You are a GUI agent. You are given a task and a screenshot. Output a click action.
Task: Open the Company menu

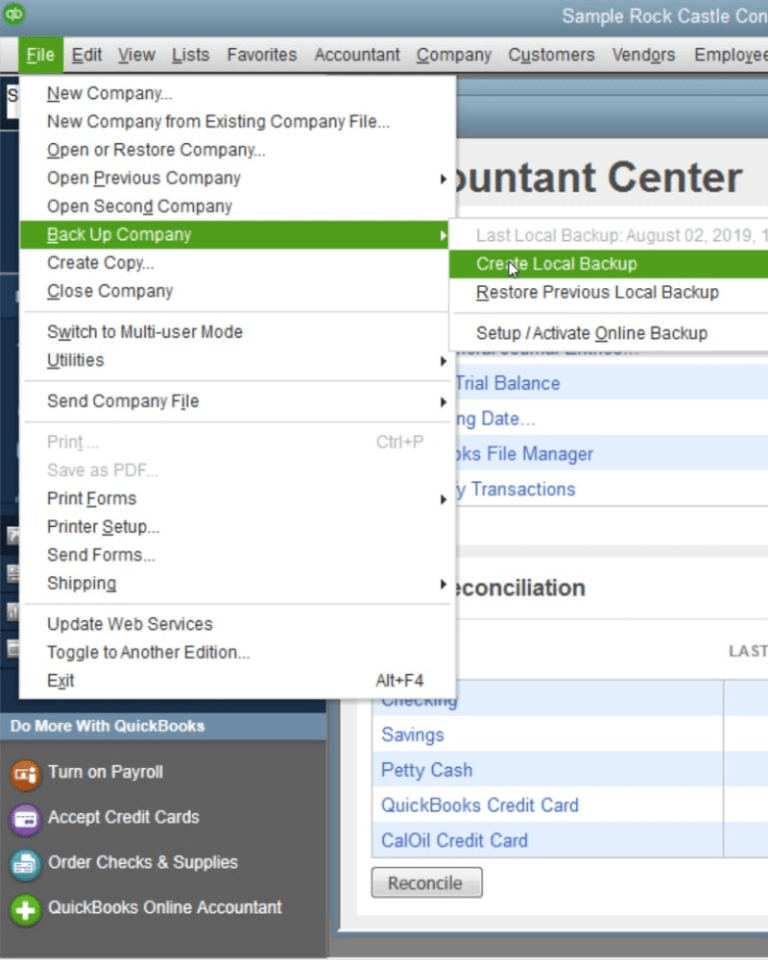454,55
